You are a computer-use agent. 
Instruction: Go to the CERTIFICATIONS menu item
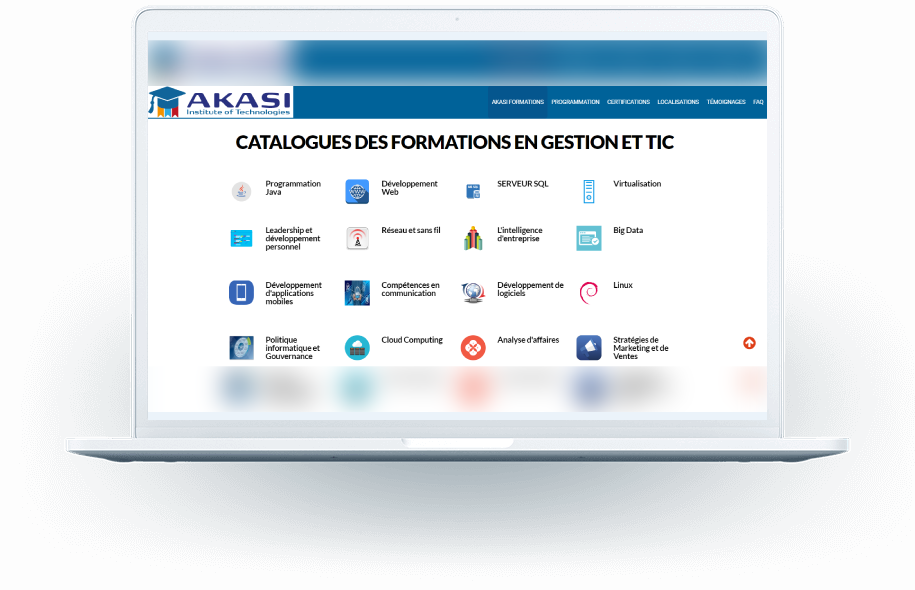click(628, 102)
